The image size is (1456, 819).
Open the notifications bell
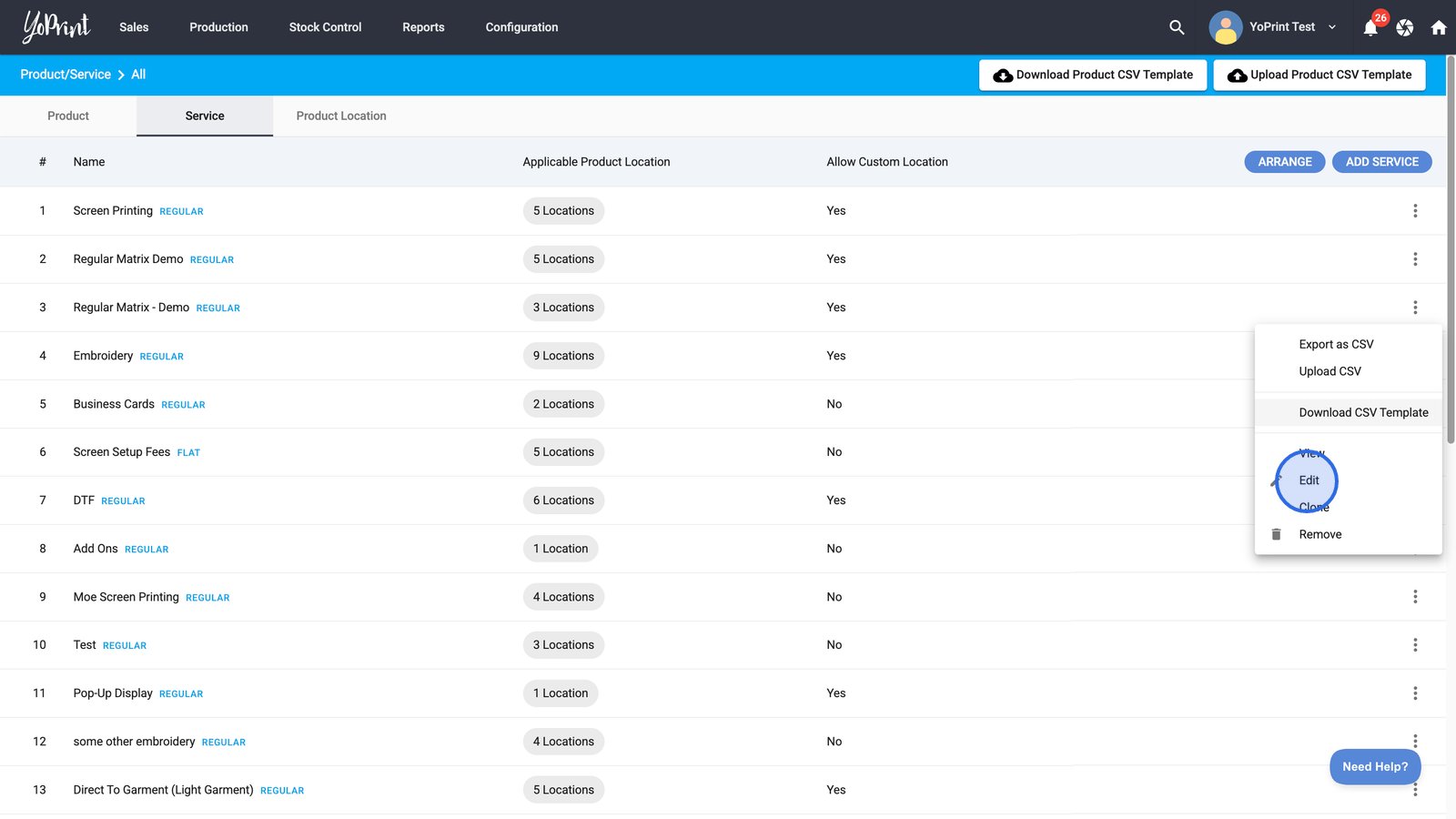pos(1370,28)
